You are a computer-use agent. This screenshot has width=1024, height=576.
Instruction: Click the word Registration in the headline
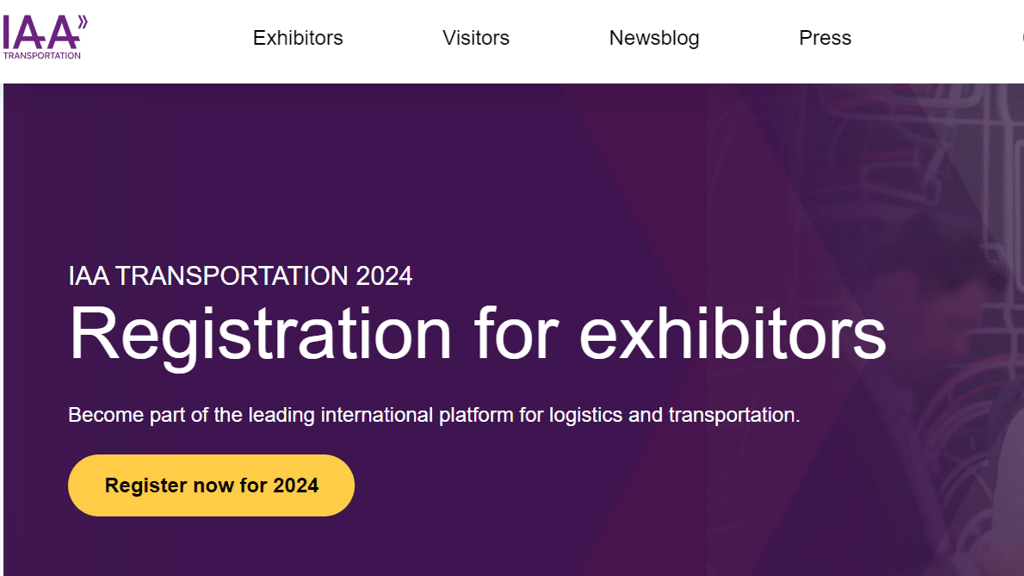point(260,334)
